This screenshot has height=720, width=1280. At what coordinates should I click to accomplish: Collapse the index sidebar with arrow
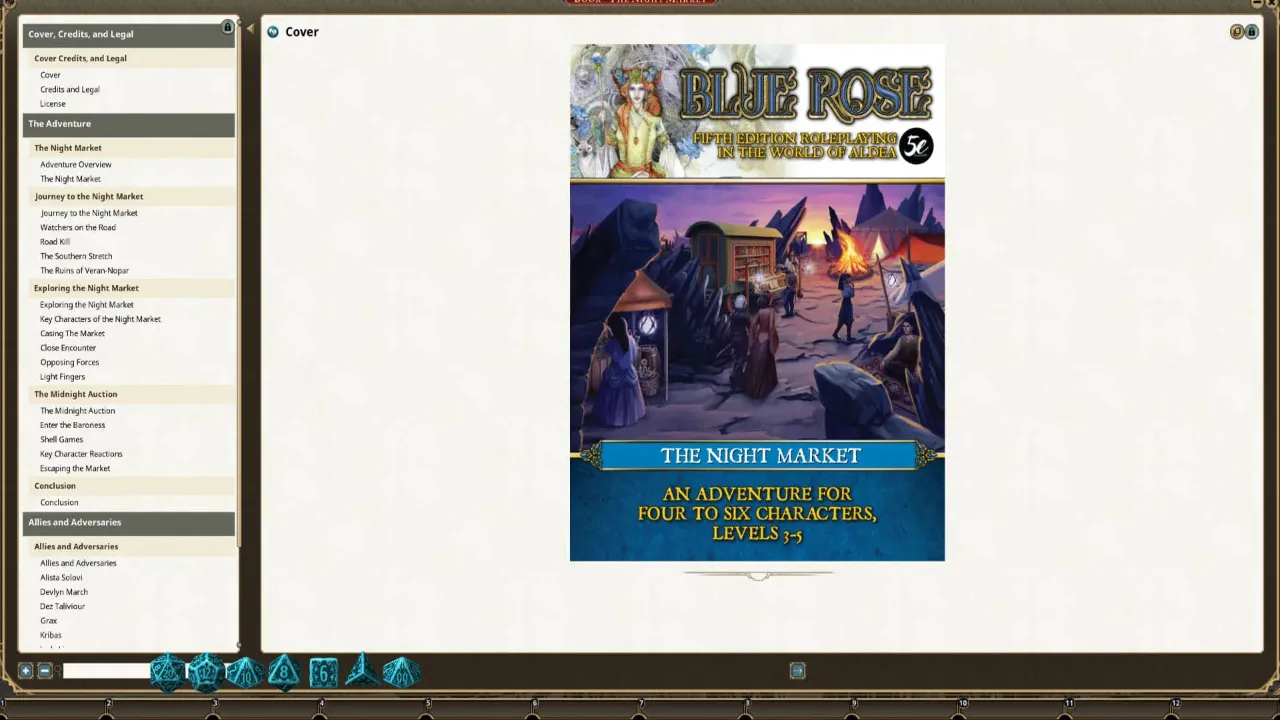click(250, 29)
